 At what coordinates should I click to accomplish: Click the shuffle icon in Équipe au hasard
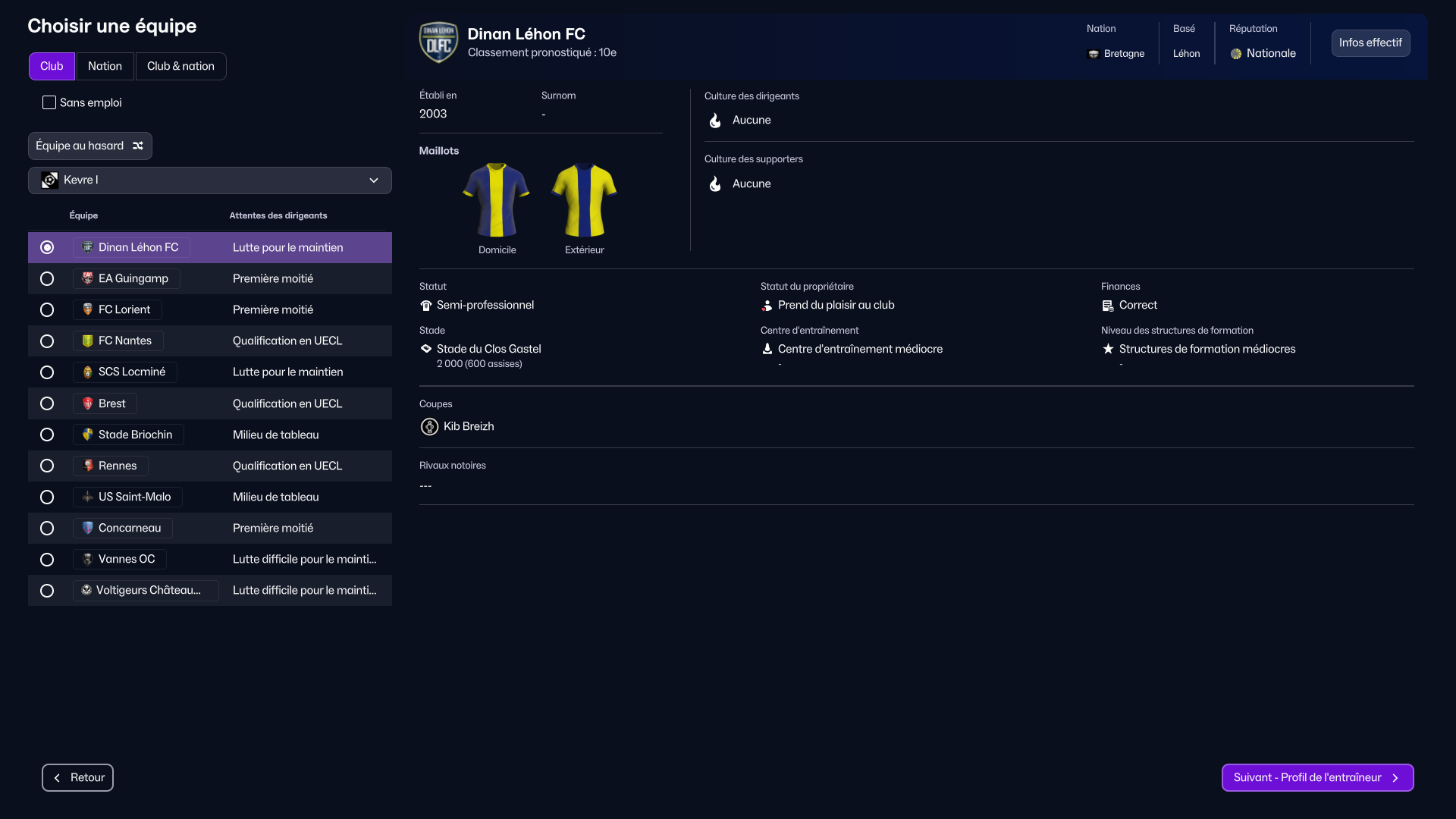click(138, 146)
